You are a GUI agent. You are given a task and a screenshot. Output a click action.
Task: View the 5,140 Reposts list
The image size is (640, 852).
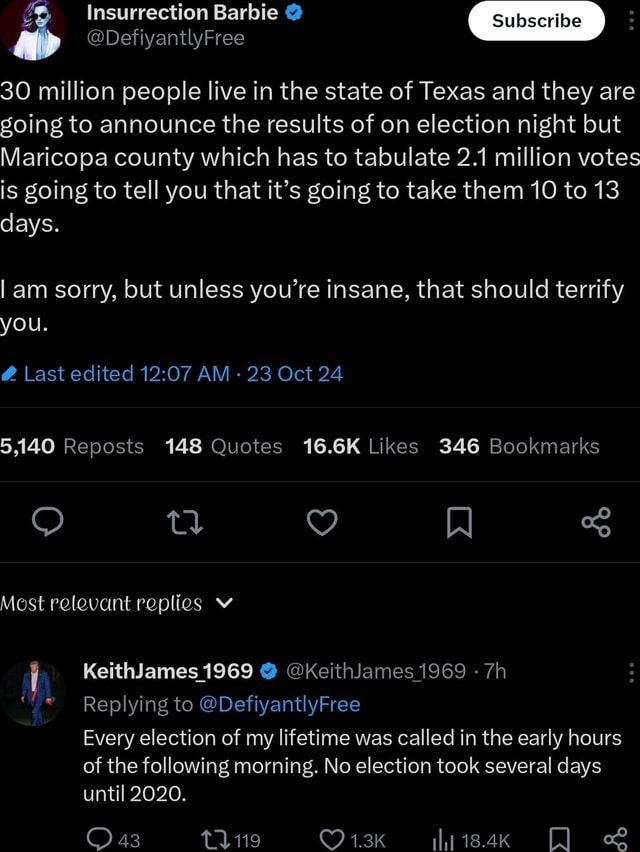pos(72,446)
